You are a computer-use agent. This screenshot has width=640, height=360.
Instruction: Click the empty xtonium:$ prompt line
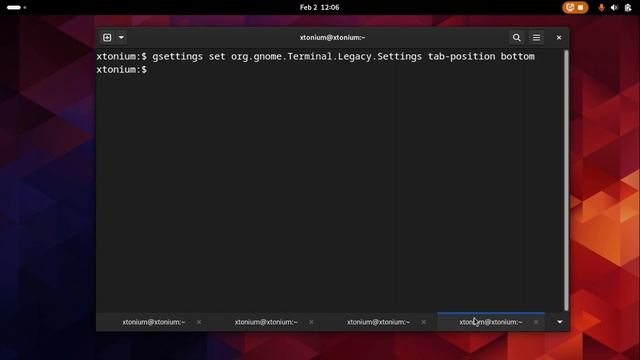click(x=122, y=70)
